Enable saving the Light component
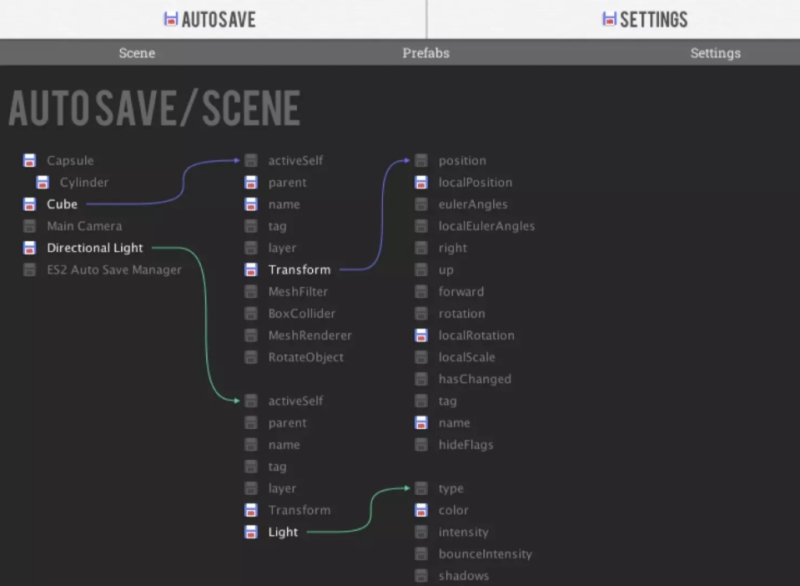The image size is (800, 586). [x=249, y=532]
